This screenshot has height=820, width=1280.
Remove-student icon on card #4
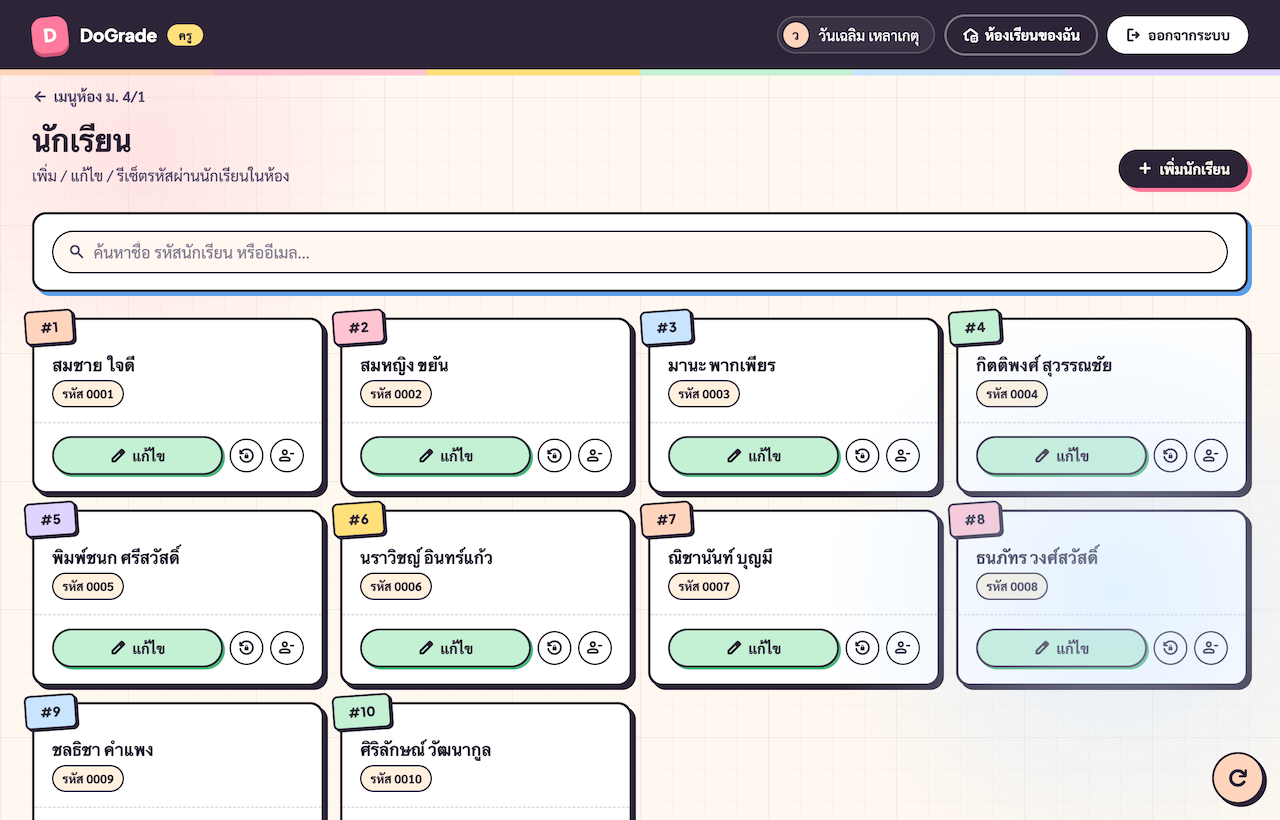(x=1211, y=456)
